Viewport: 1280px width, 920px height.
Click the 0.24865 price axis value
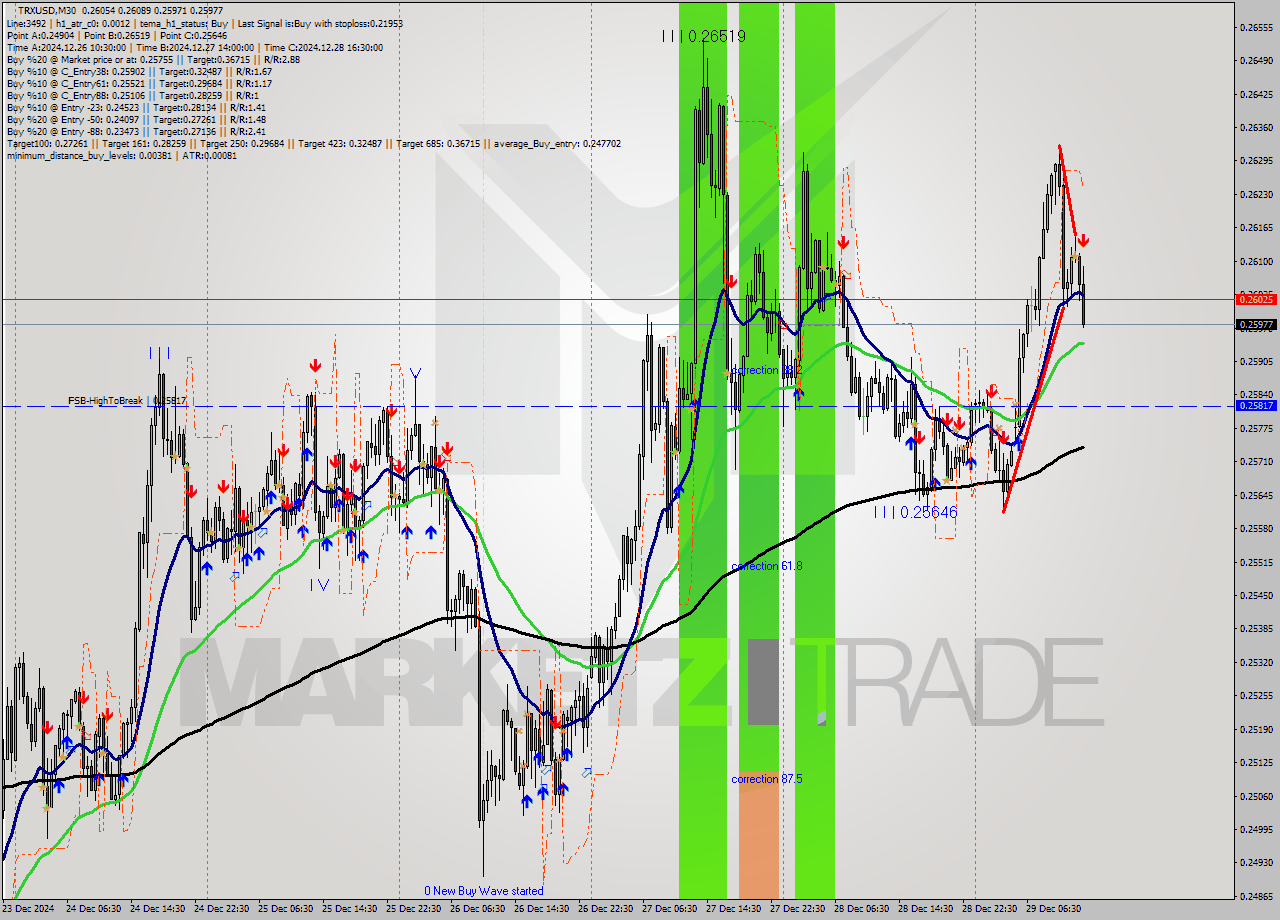[1257, 896]
